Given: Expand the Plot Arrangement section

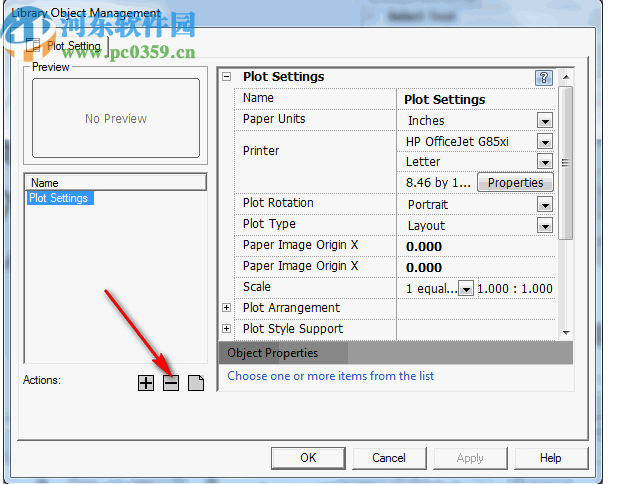Looking at the screenshot, I should tap(227, 308).
